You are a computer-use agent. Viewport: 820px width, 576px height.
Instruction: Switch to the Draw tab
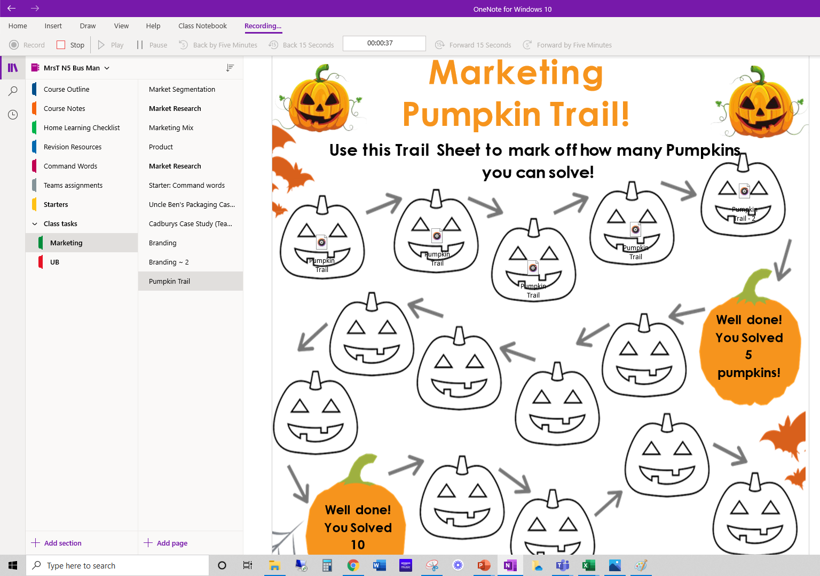coord(88,26)
